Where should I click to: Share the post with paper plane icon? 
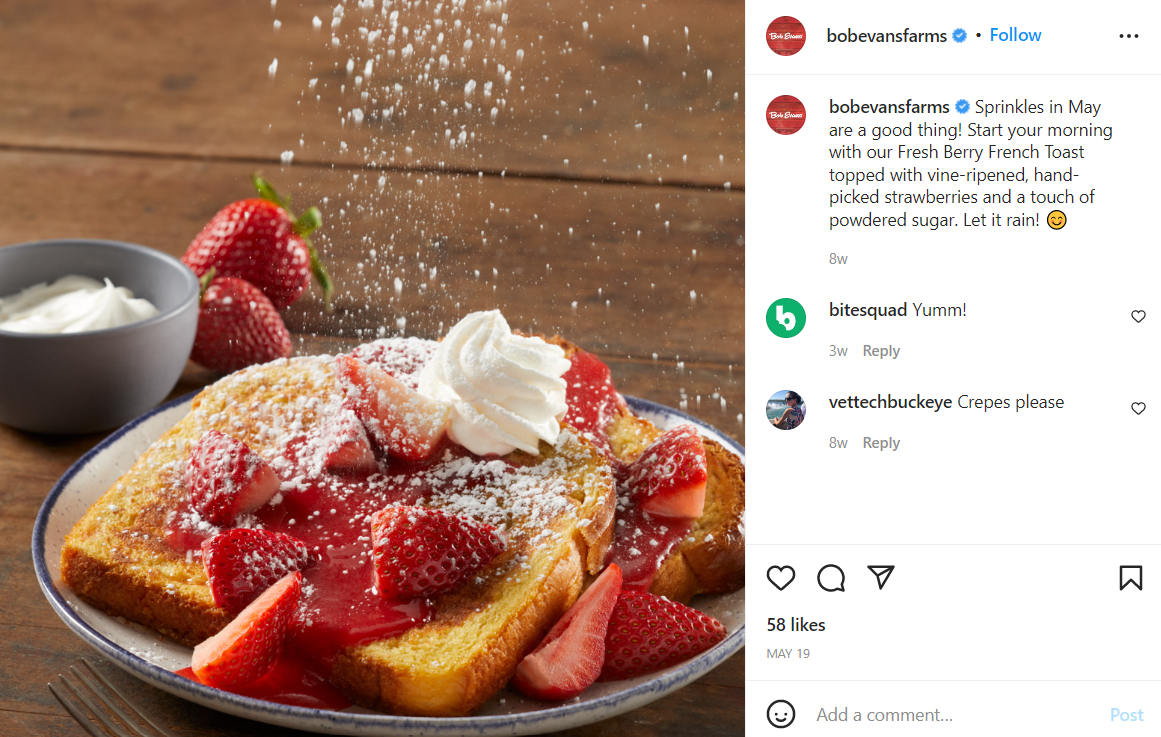881,577
